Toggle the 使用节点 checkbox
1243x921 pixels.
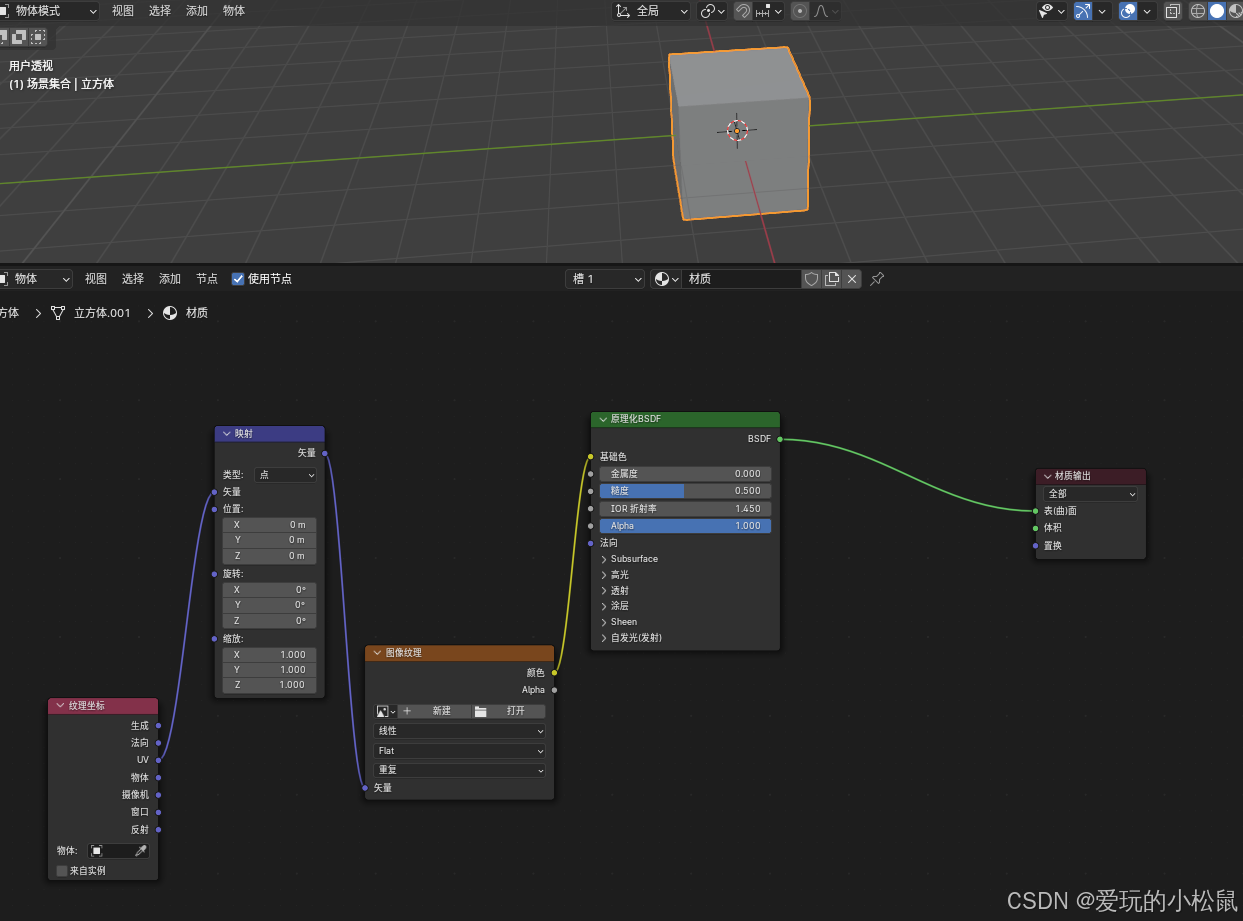(x=237, y=279)
